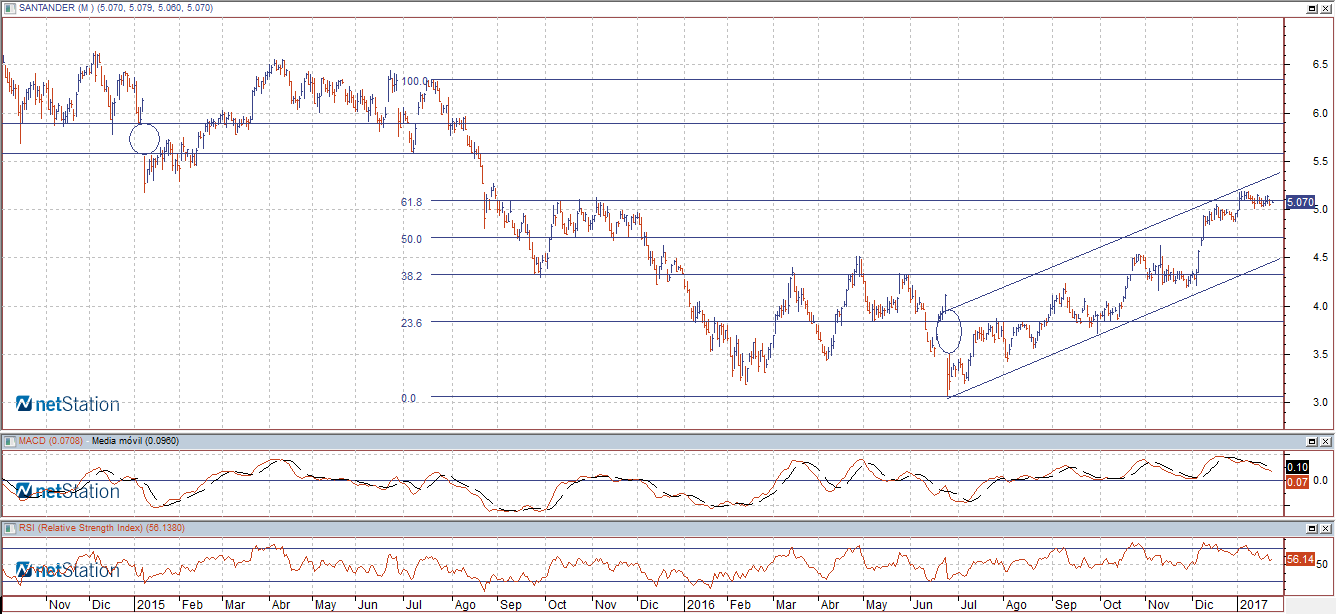Click the 2015 year label on time axis
1336x614 pixels.
click(x=151, y=605)
